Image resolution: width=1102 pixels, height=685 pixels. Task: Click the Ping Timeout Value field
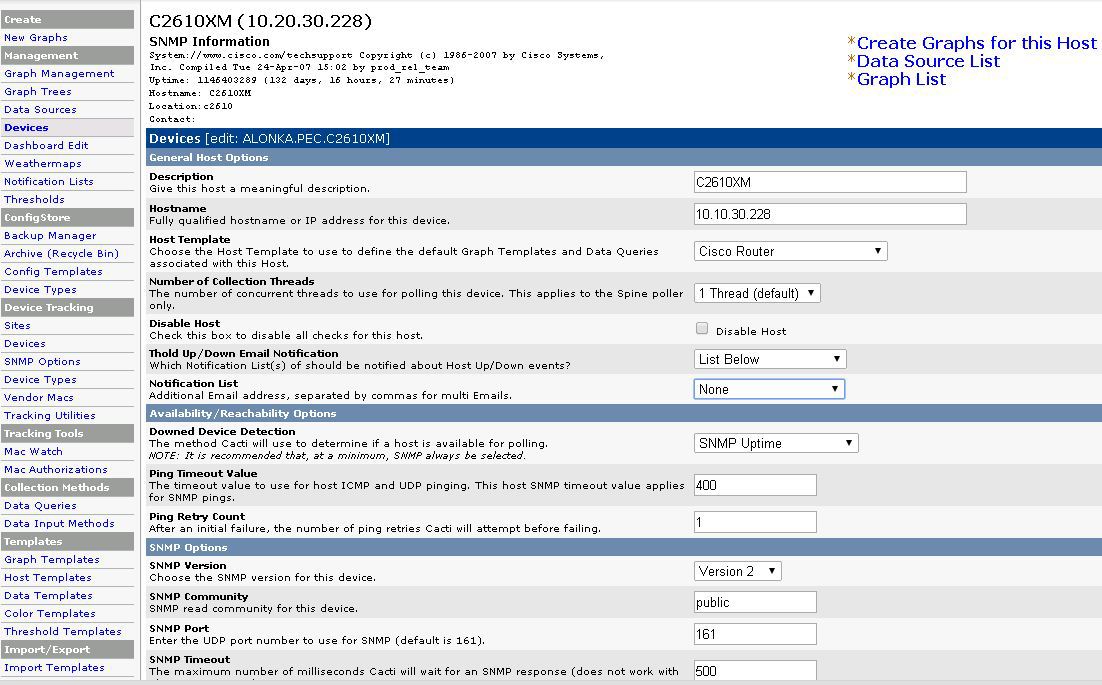click(x=755, y=485)
